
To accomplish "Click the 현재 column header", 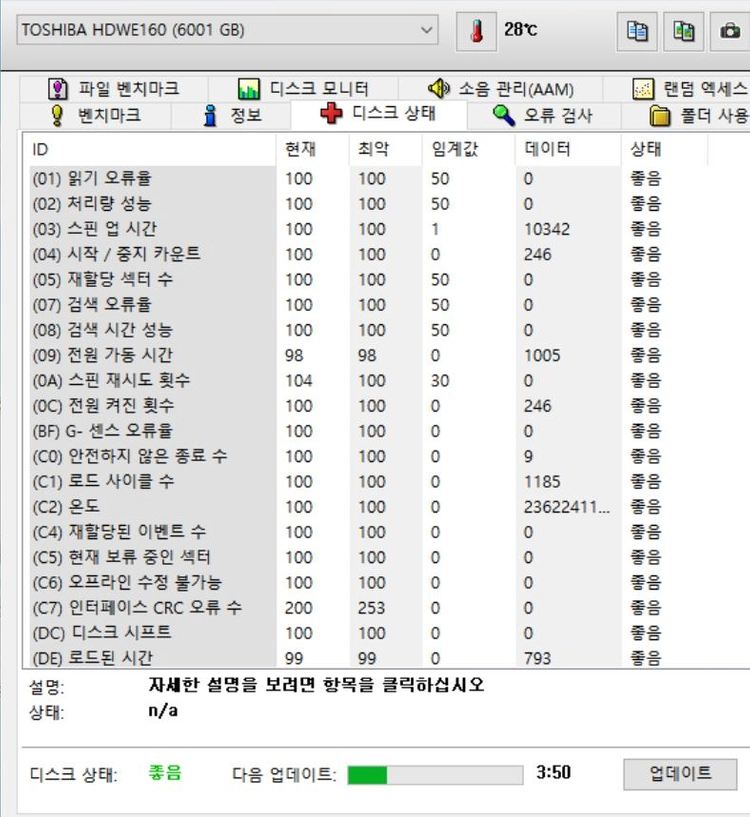I will 313,150.
